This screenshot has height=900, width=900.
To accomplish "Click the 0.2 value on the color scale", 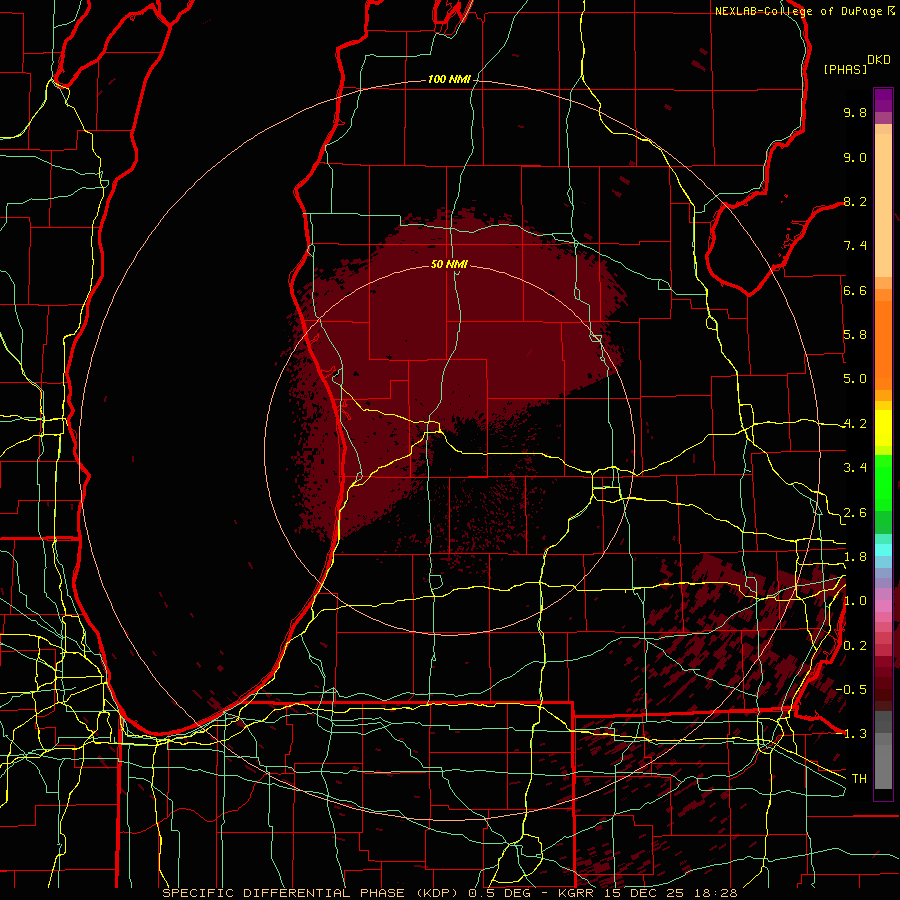I will tap(855, 646).
